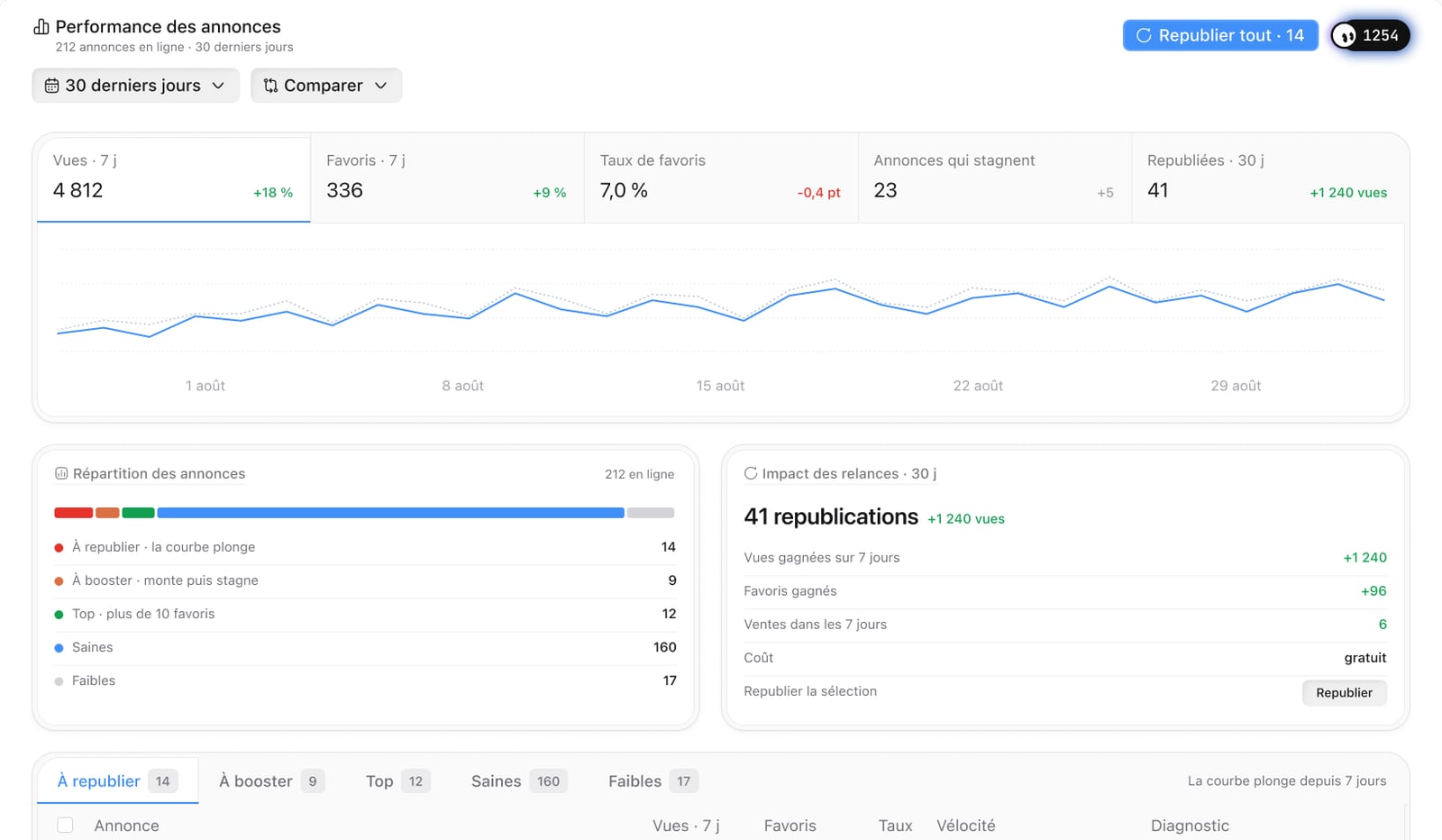The width and height of the screenshot is (1442, 840).
Task: Click the chart icon next to Répartition des annonces
Action: (61, 473)
